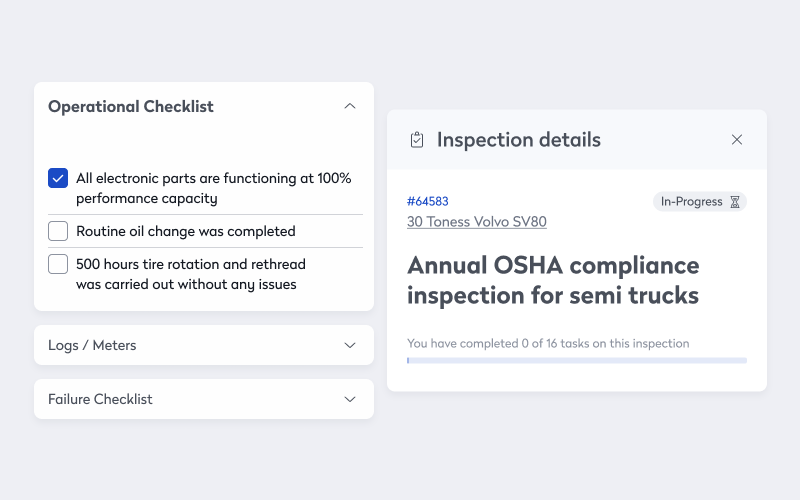
Task: Click the hourglass icon in status badge
Action: 735,202
